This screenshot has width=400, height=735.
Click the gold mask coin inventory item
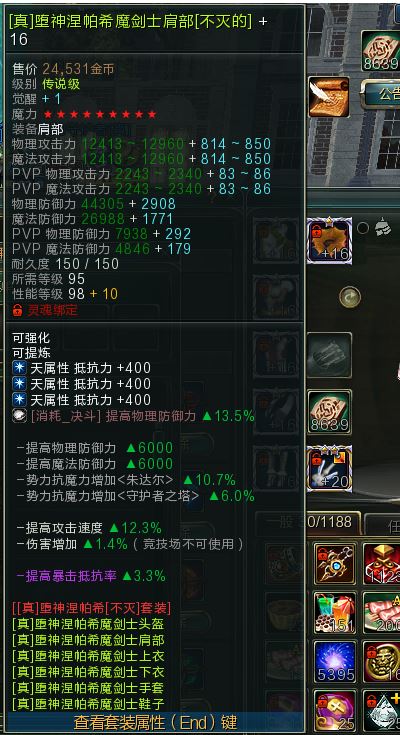point(382,661)
